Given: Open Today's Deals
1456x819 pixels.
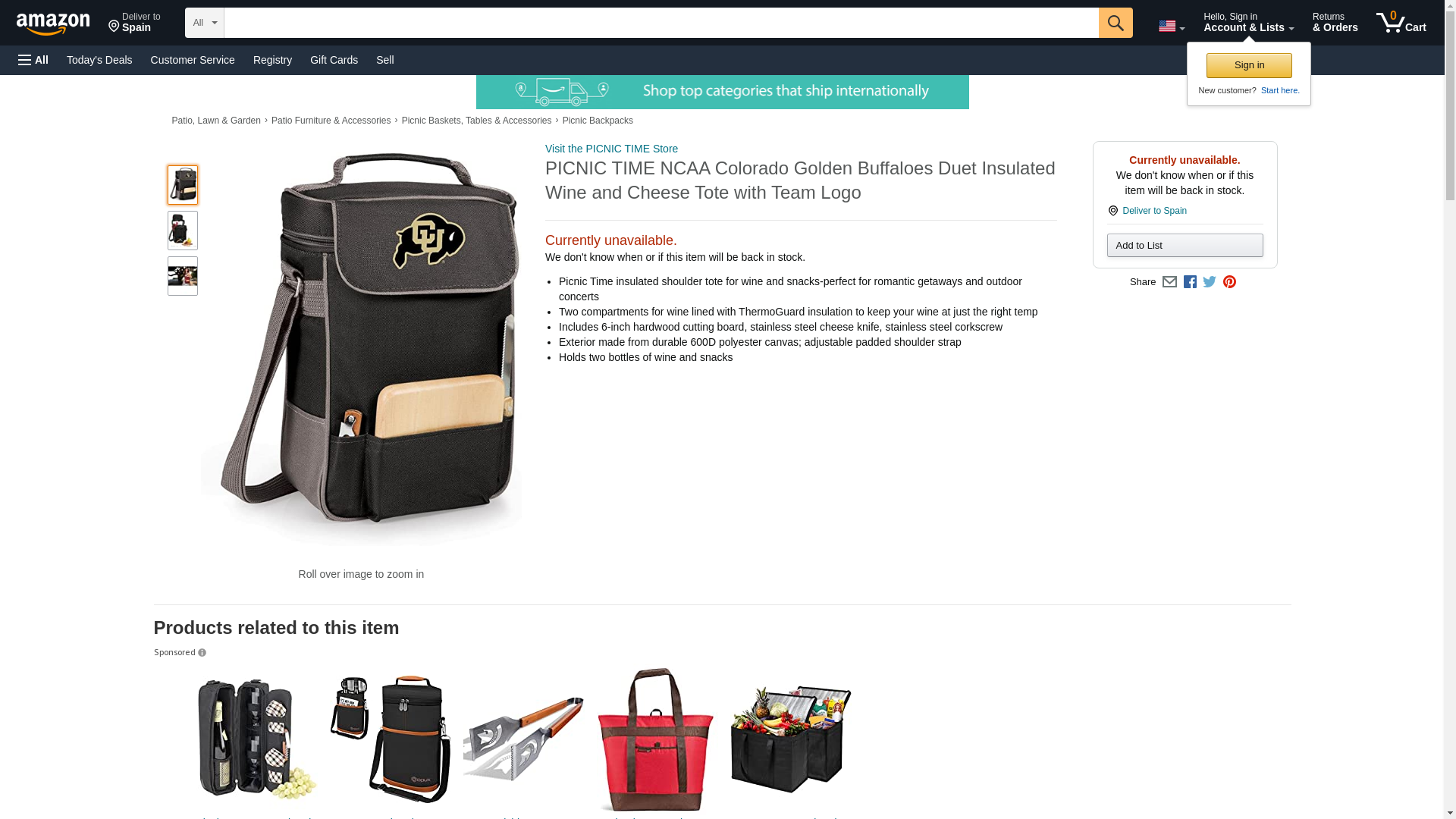Looking at the screenshot, I should (99, 60).
